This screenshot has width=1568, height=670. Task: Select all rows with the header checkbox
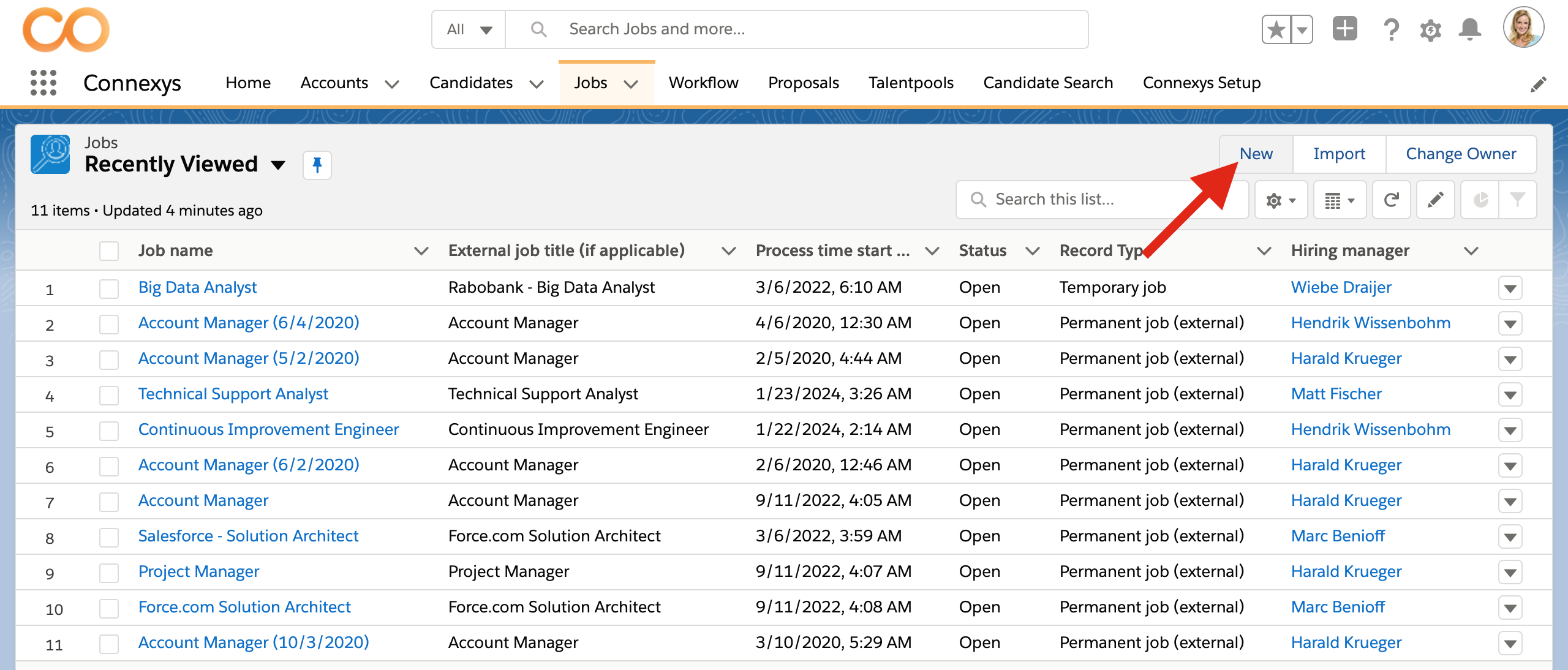(109, 251)
